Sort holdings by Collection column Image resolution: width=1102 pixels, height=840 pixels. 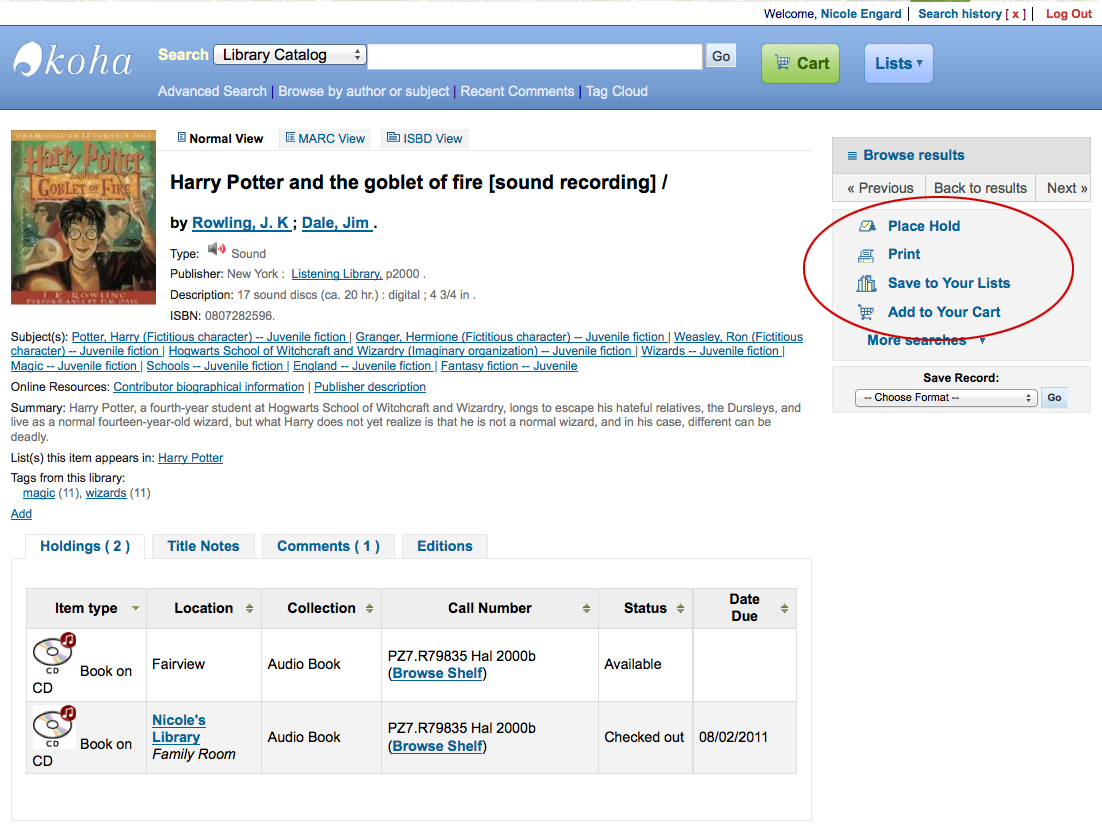coord(370,609)
